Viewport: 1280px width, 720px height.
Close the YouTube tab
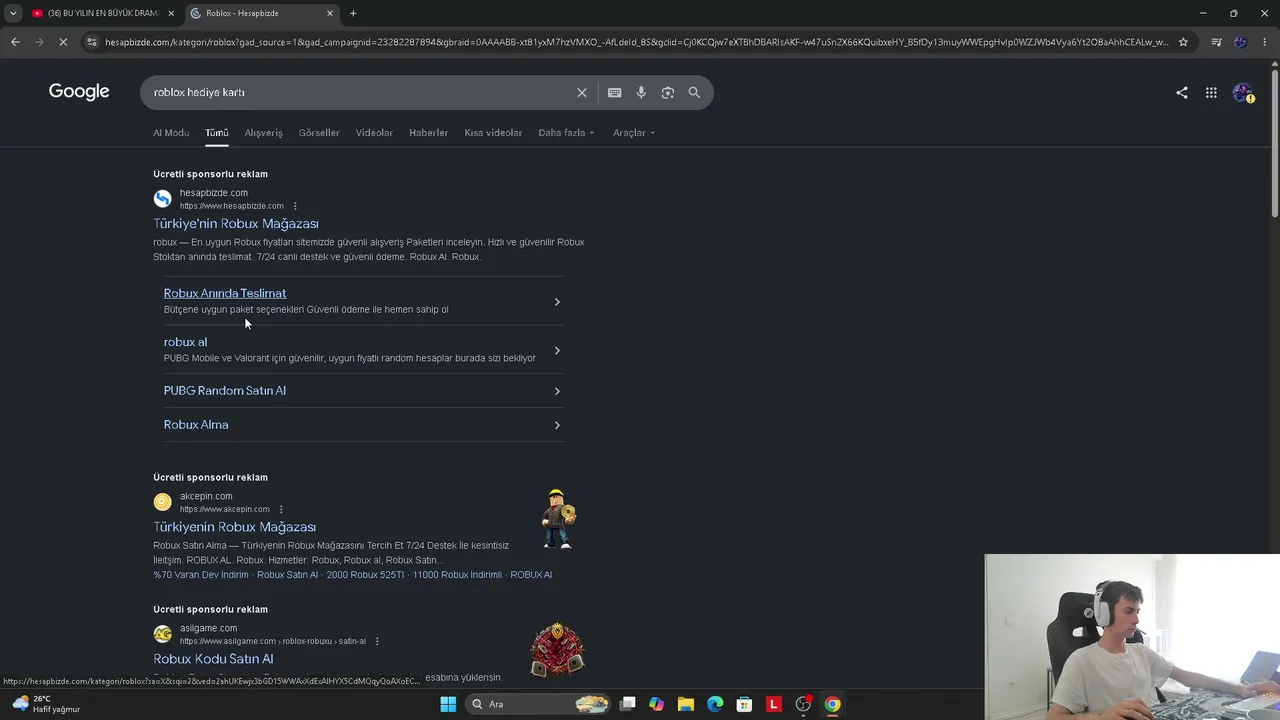(171, 13)
